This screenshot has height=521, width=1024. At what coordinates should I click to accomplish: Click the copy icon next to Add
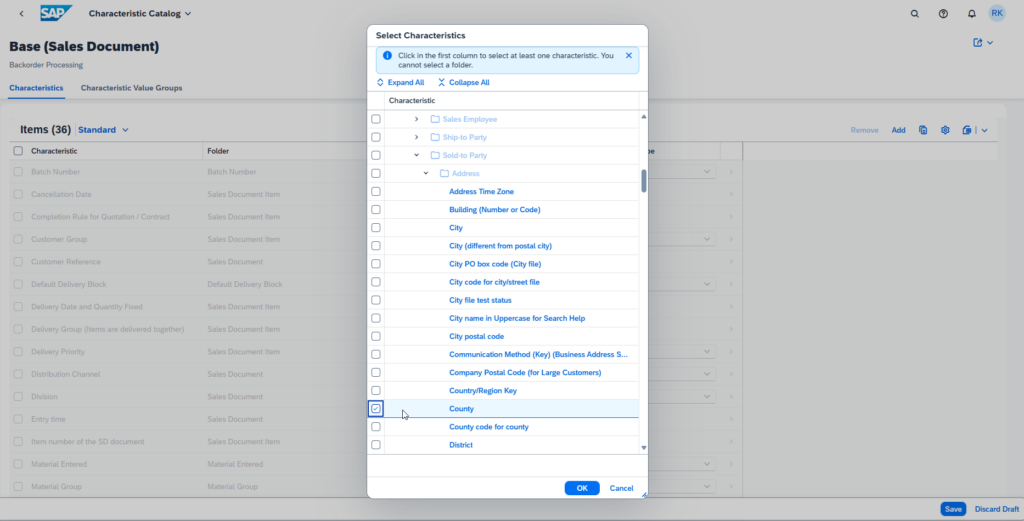pos(923,130)
